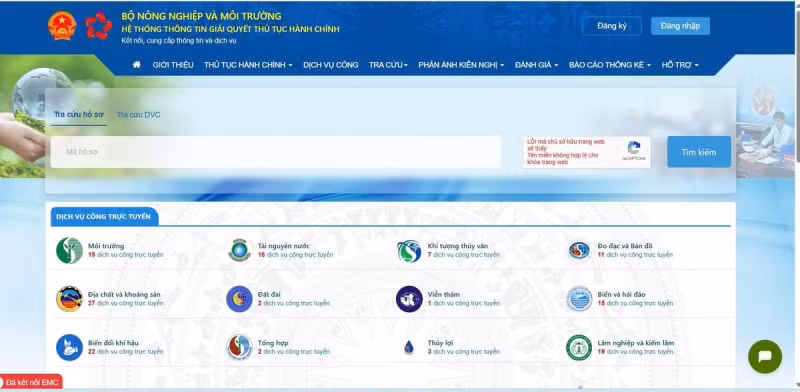
Task: Open the Thủy lợi water drop icon
Action: click(409, 348)
